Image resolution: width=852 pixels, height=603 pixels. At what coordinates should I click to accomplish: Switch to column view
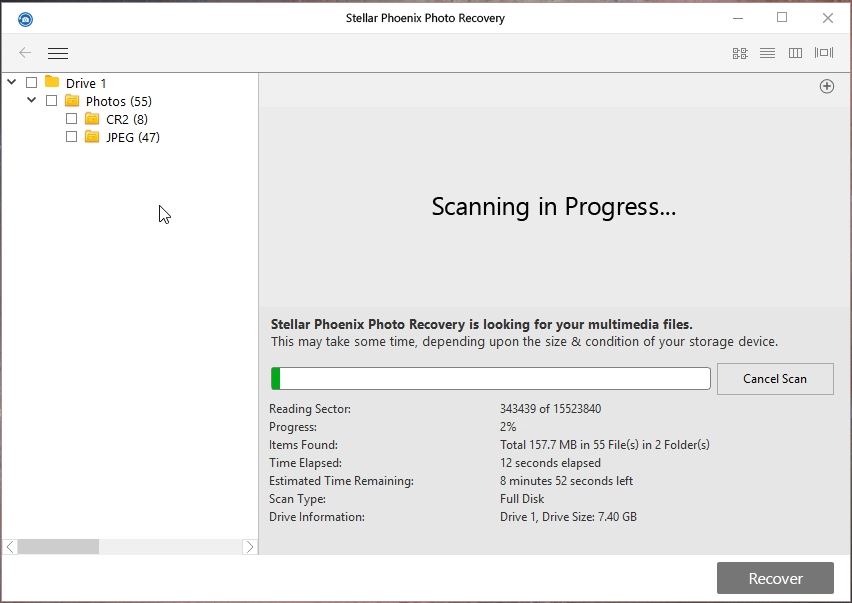(795, 53)
